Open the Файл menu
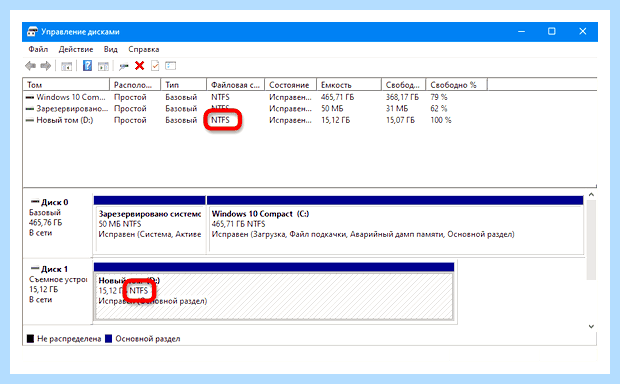Screen dimensions: 620x384 [38, 49]
